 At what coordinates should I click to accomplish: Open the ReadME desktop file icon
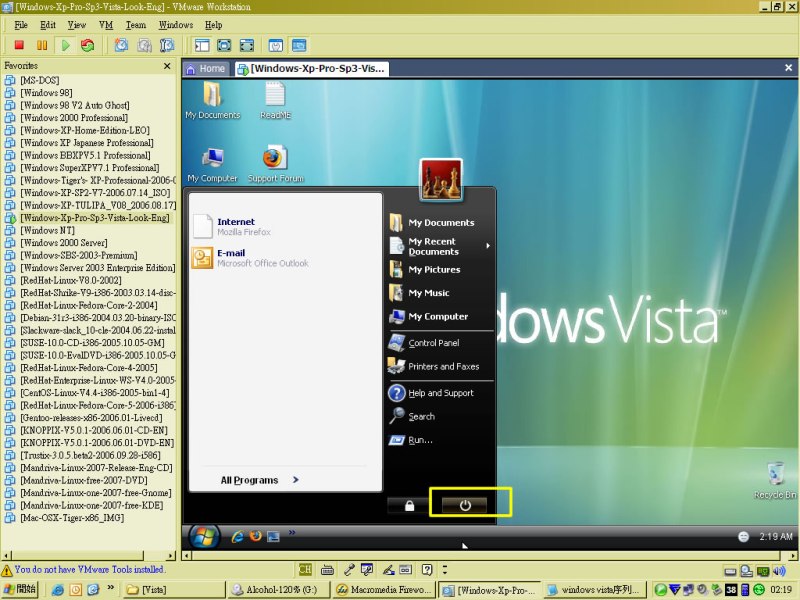pyautogui.click(x=276, y=101)
